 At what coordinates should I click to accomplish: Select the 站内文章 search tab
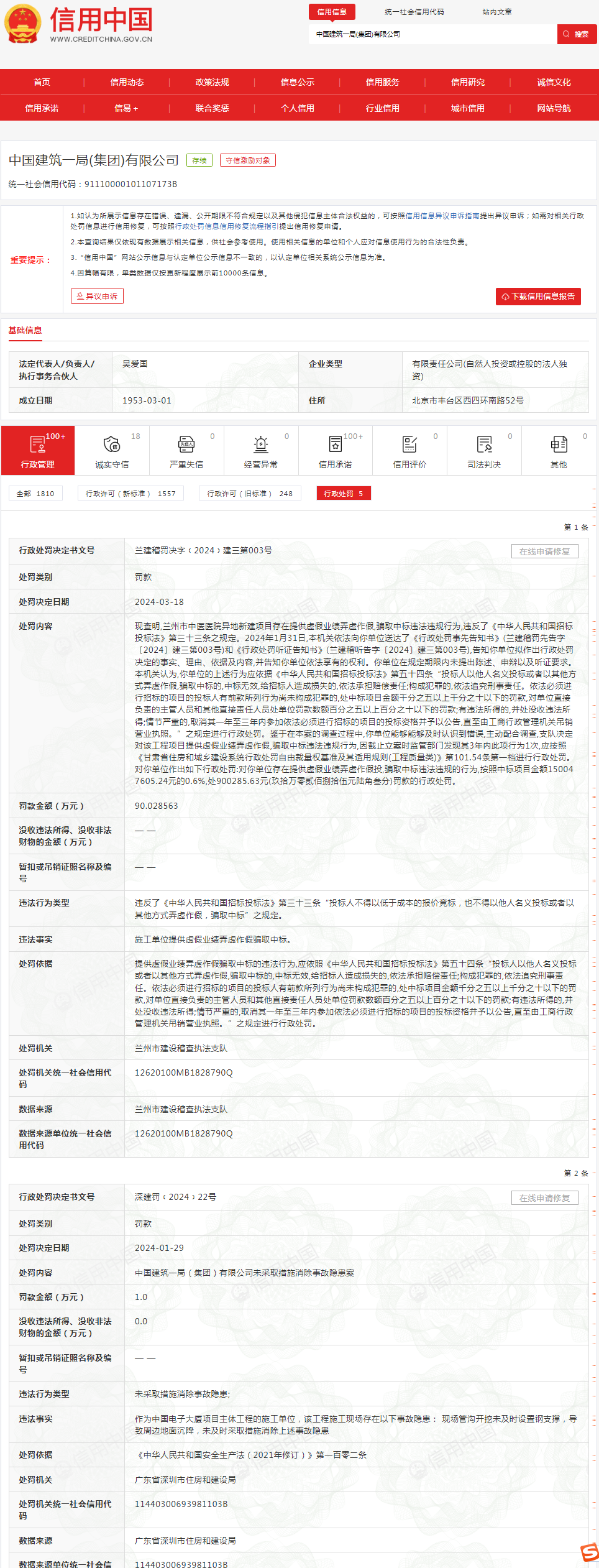497,12
